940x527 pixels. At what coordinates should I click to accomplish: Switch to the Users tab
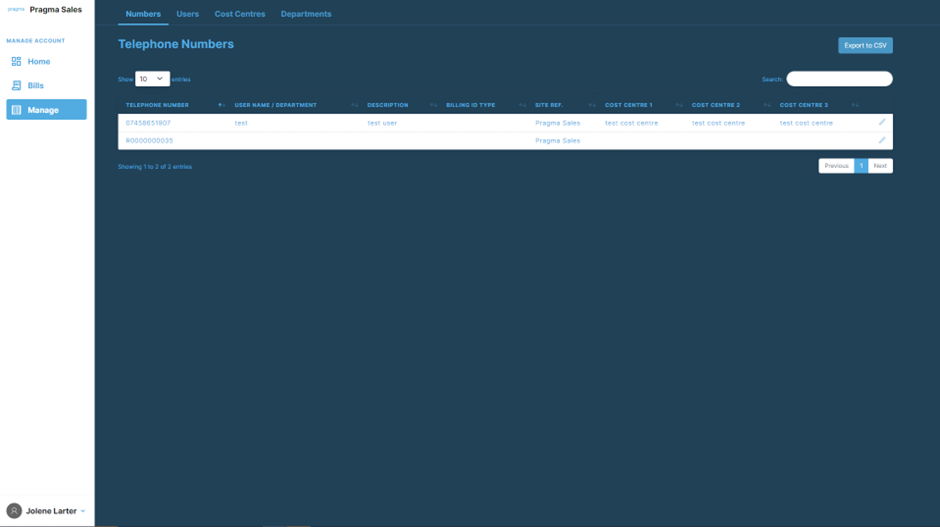pos(188,14)
